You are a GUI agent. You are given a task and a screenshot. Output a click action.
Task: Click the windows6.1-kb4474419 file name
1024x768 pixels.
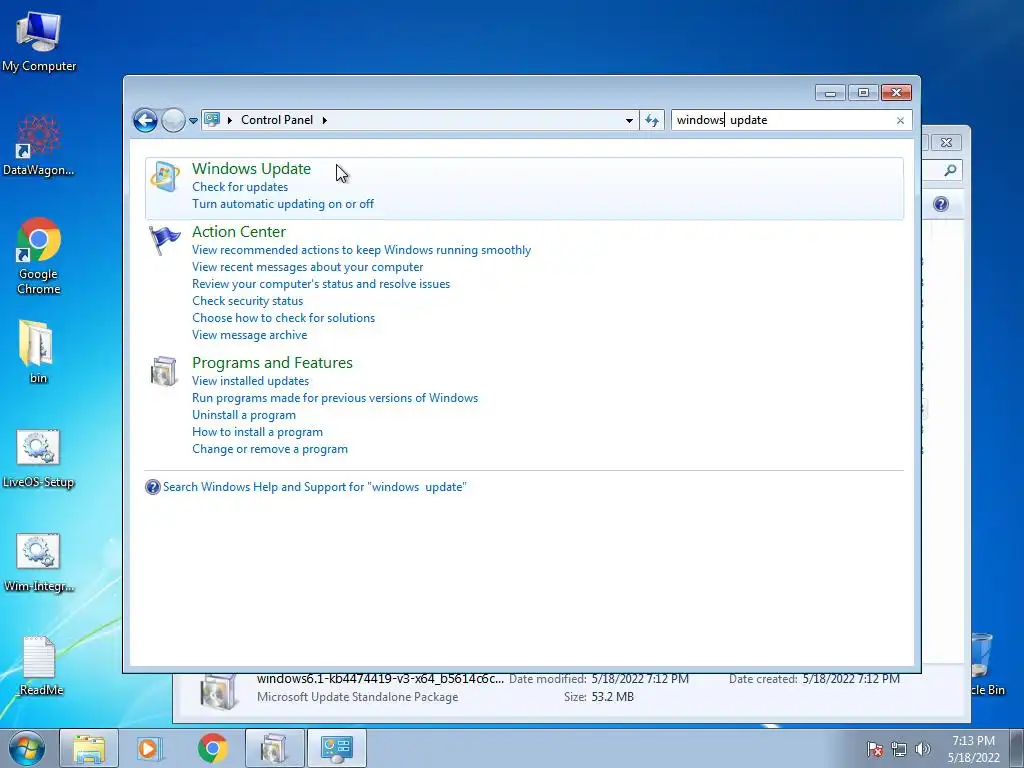click(380, 680)
